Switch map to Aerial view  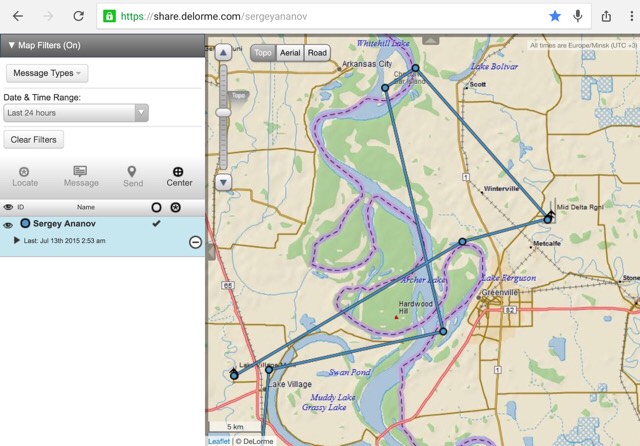(290, 53)
